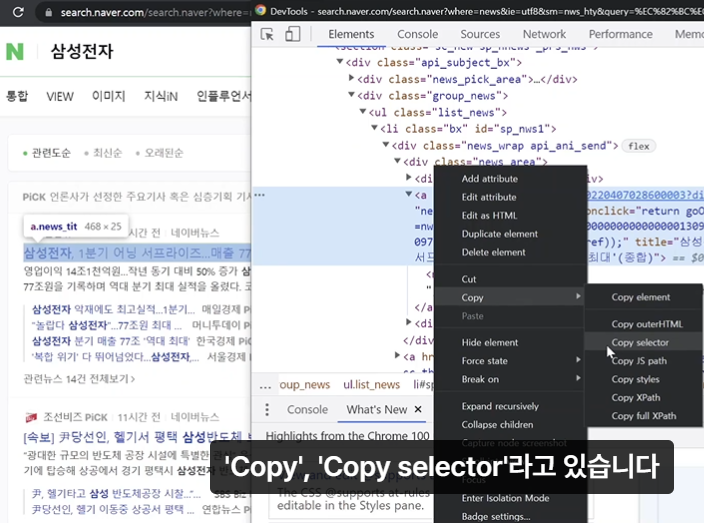This screenshot has width=705, height=524.
Task: Collapse the group_news div node
Action: click(351, 95)
